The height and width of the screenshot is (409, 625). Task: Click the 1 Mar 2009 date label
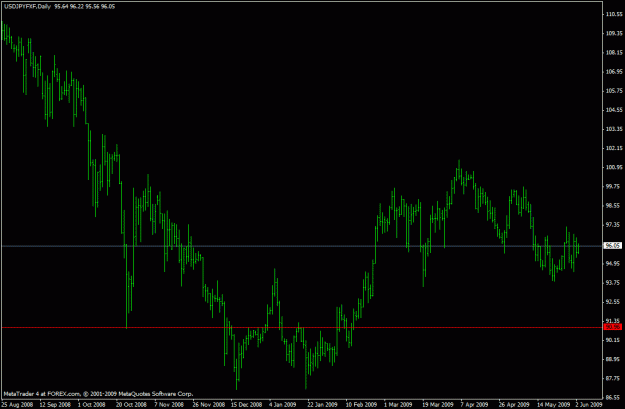(398, 405)
